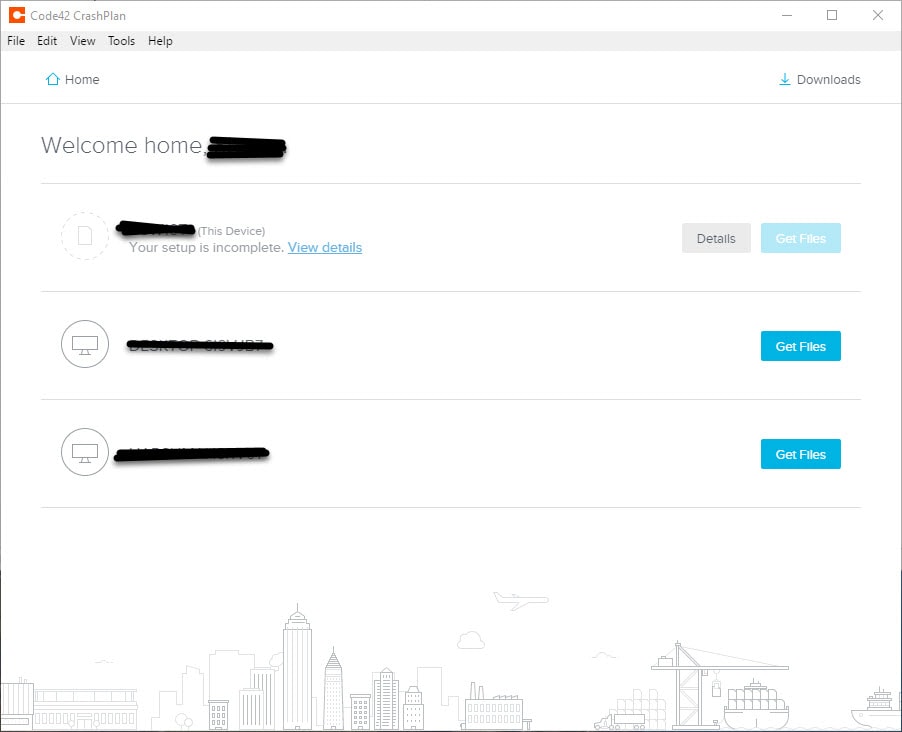Follow the View details link
902x732 pixels.
tap(325, 247)
